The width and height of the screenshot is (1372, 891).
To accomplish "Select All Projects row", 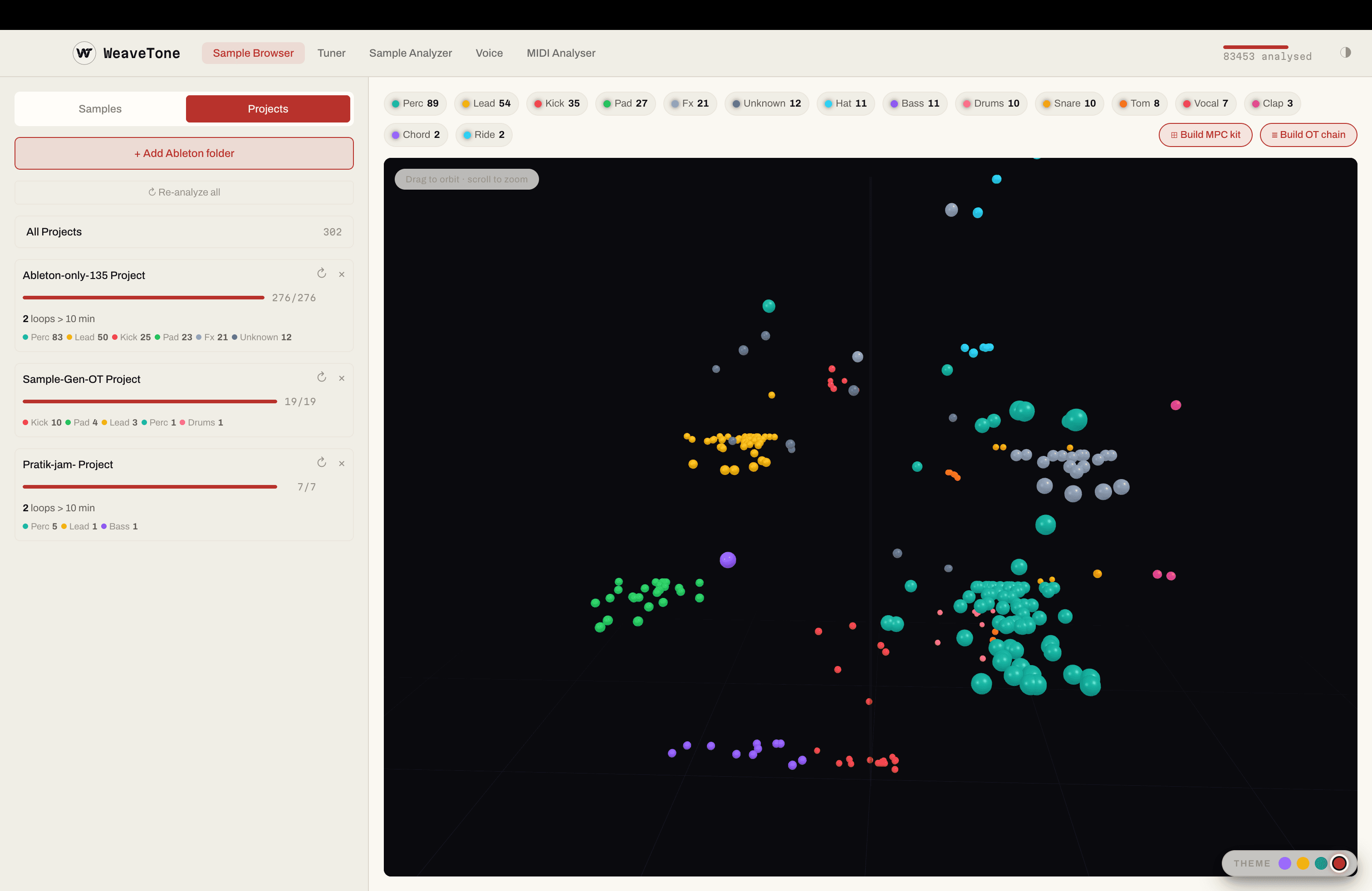I will click(x=184, y=232).
